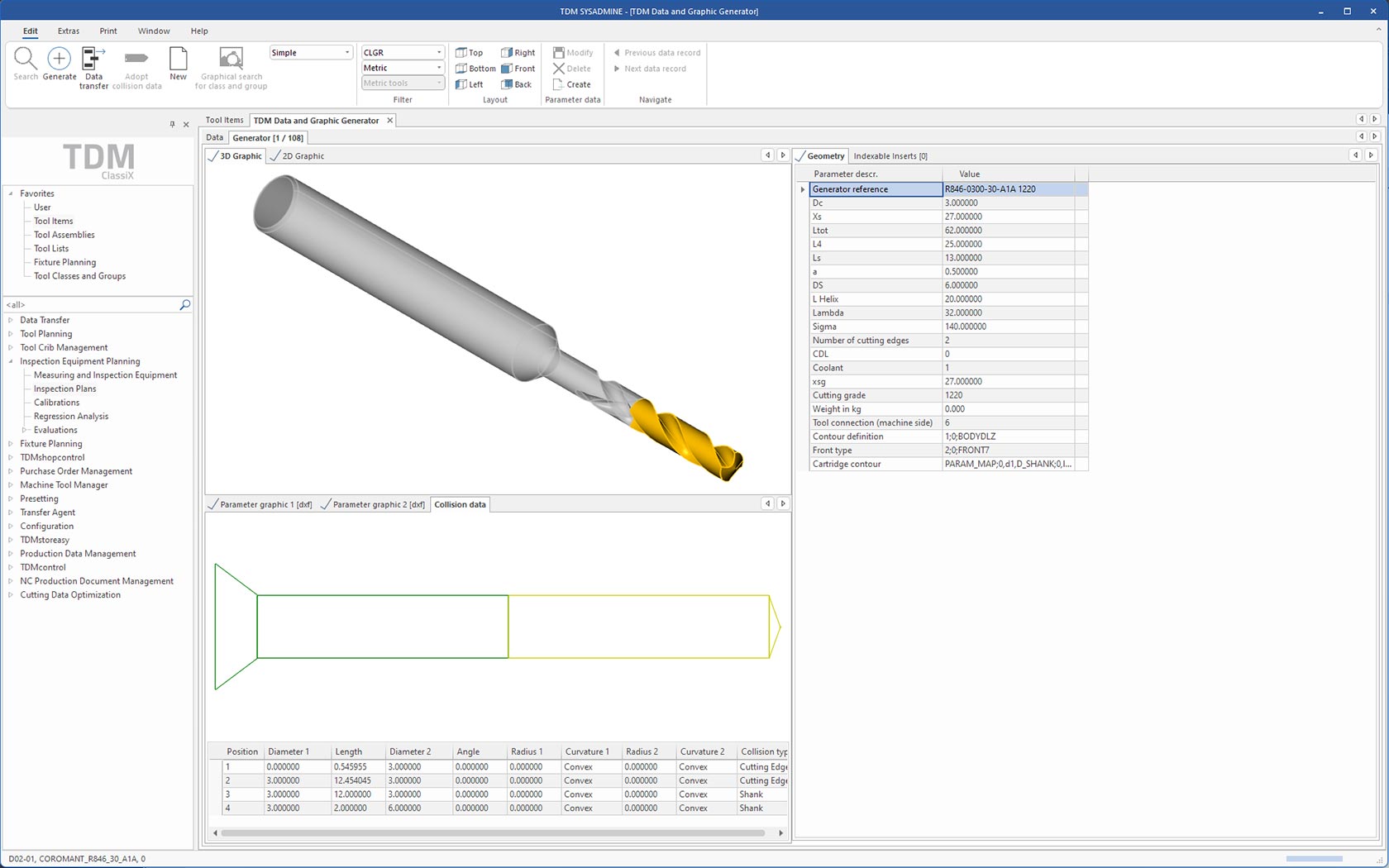
Task: Open the Extras menu
Action: (x=69, y=31)
